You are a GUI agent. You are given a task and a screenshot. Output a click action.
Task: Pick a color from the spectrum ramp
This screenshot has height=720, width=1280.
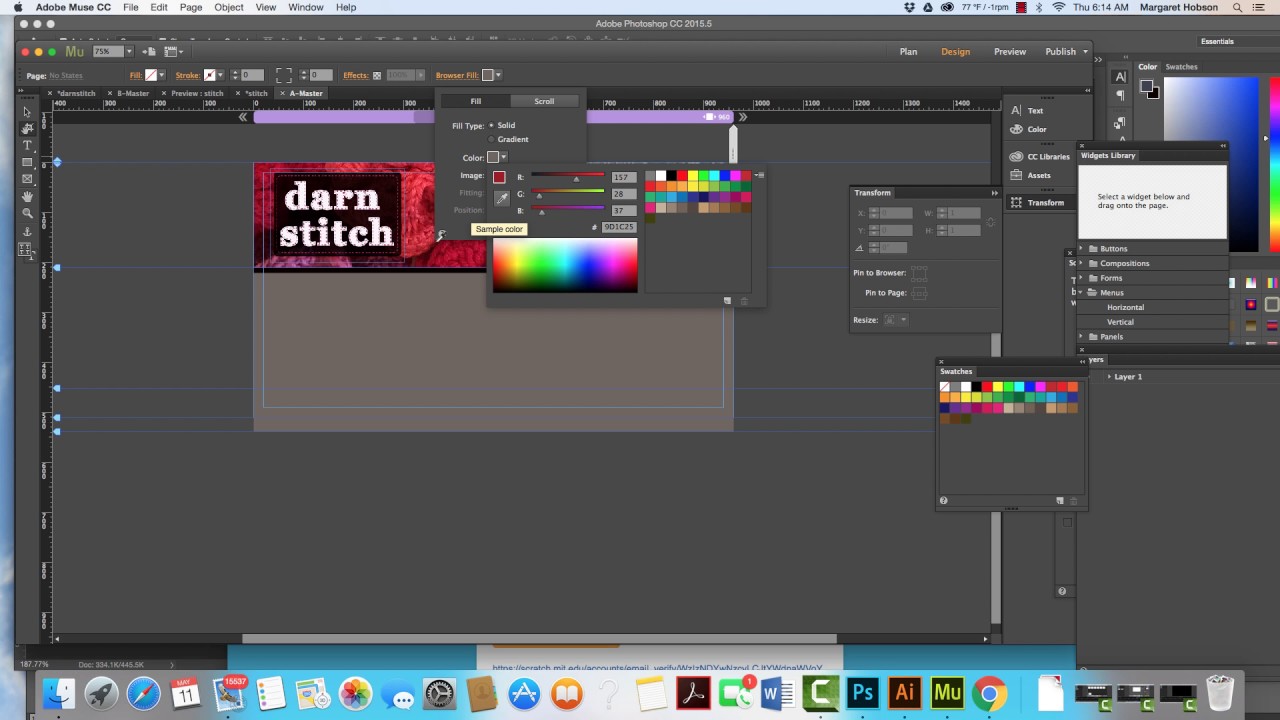(x=565, y=265)
